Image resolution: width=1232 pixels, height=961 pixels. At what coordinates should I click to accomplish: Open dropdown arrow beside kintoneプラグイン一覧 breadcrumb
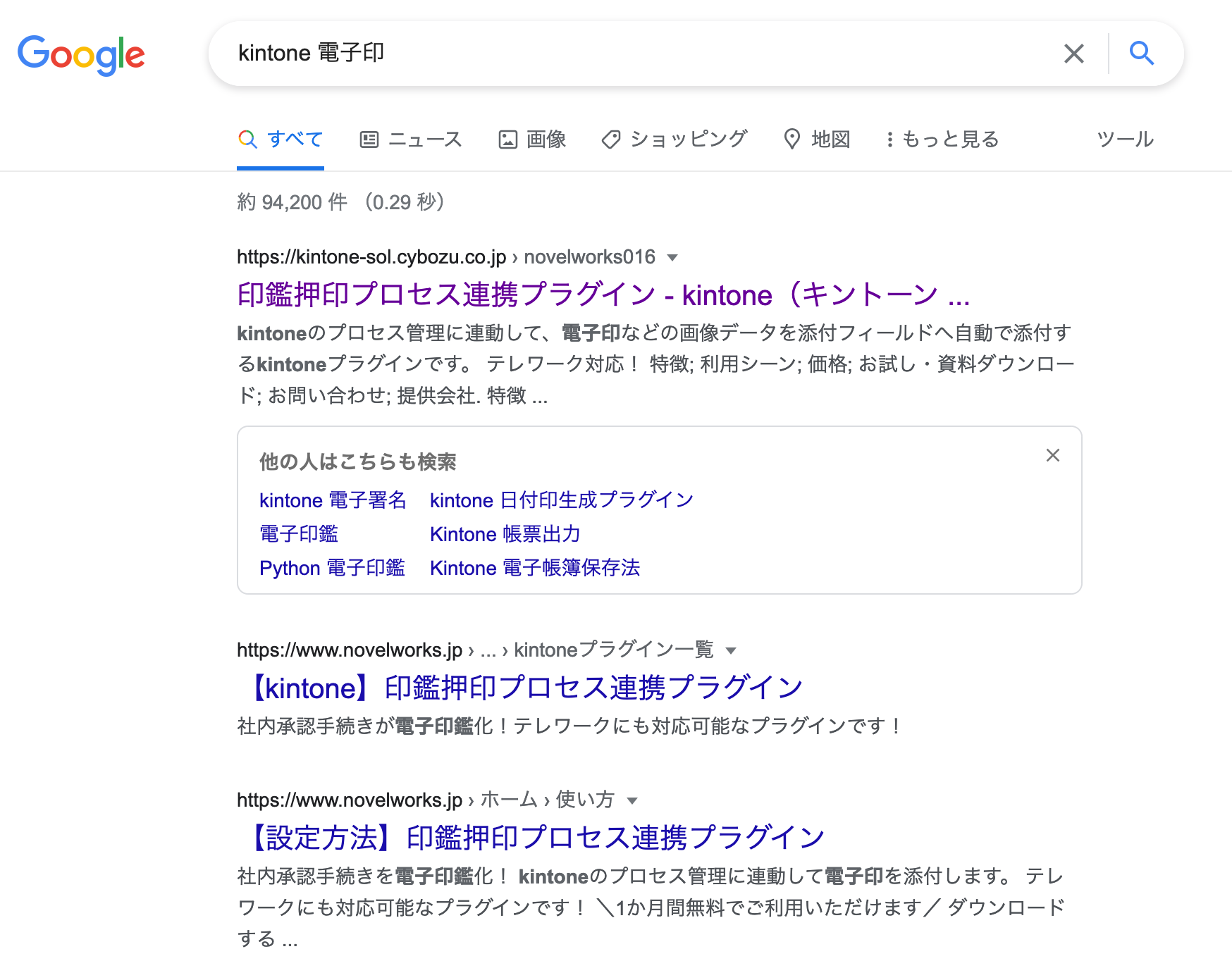[731, 651]
